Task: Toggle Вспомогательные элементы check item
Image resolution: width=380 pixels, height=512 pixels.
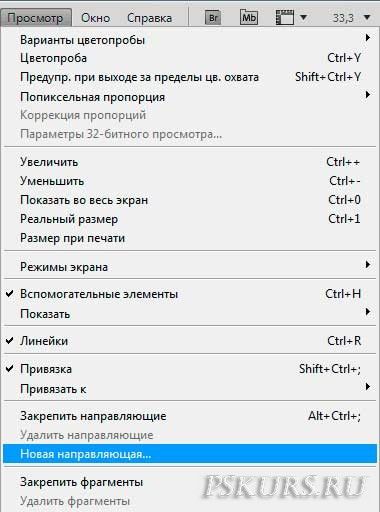Action: [190, 294]
